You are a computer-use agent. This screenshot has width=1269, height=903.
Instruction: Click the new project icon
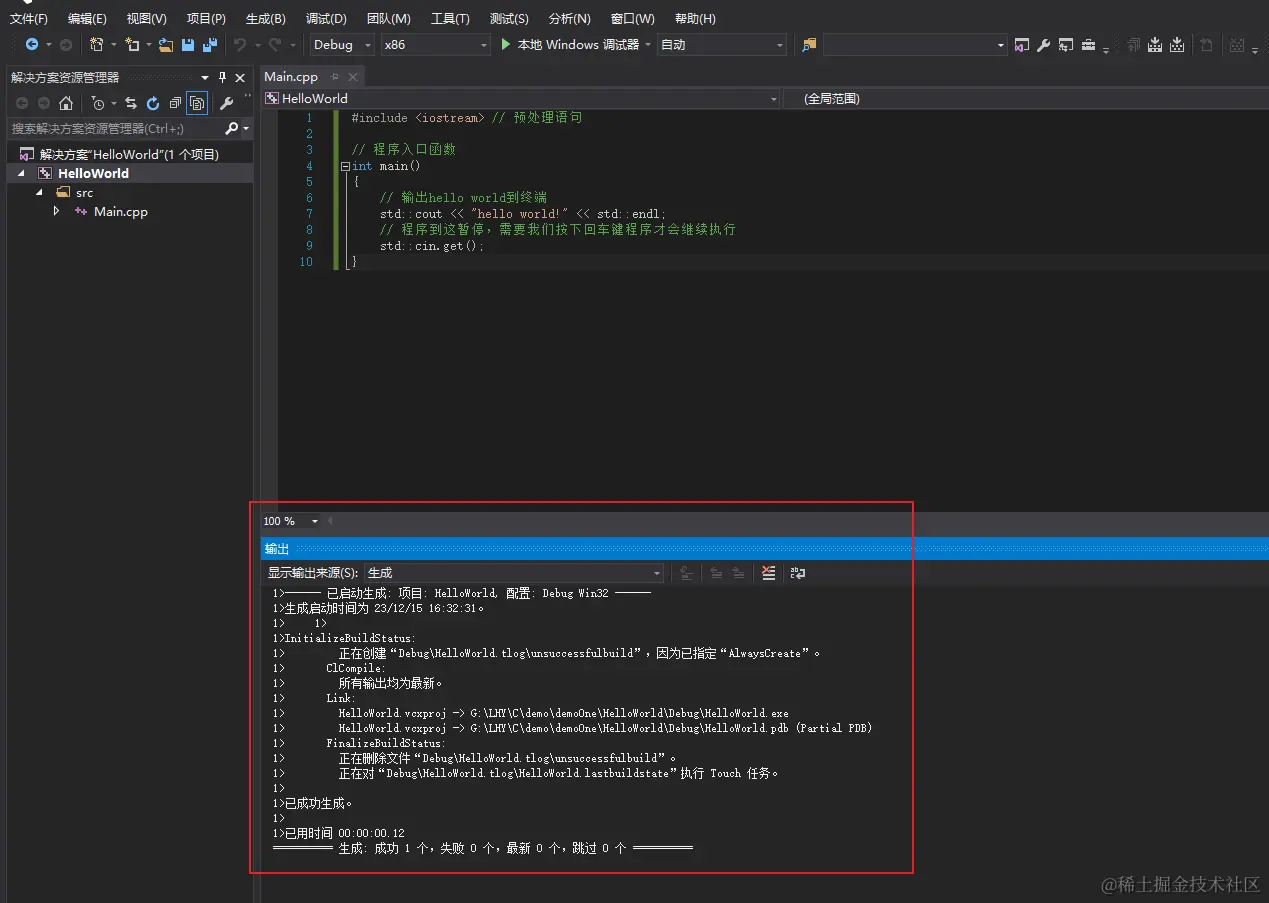[96, 44]
